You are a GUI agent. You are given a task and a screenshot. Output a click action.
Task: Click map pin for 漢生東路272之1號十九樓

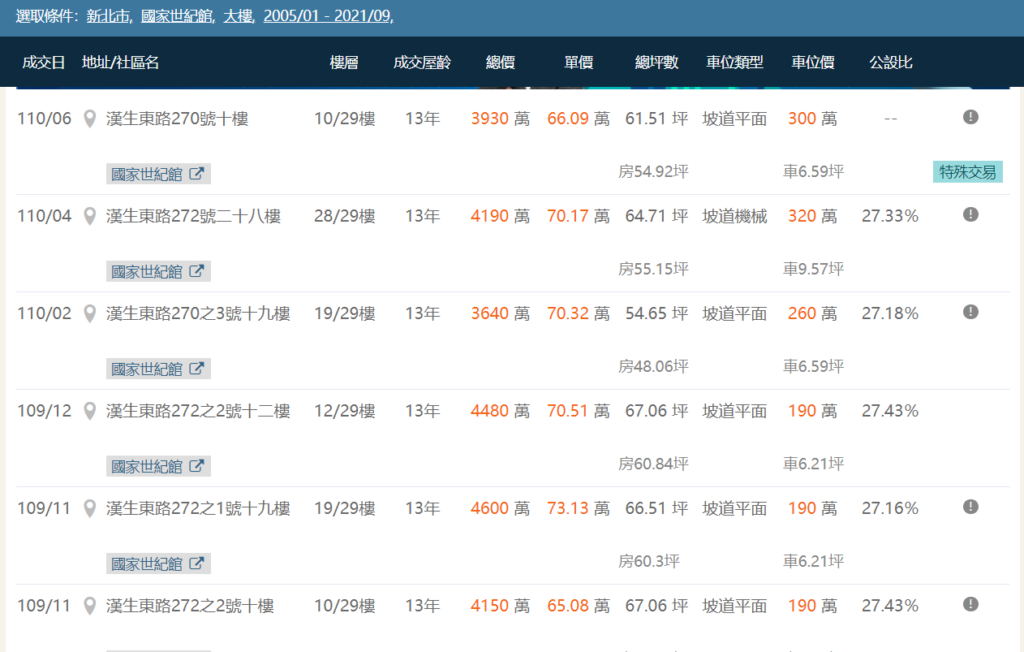[x=90, y=508]
